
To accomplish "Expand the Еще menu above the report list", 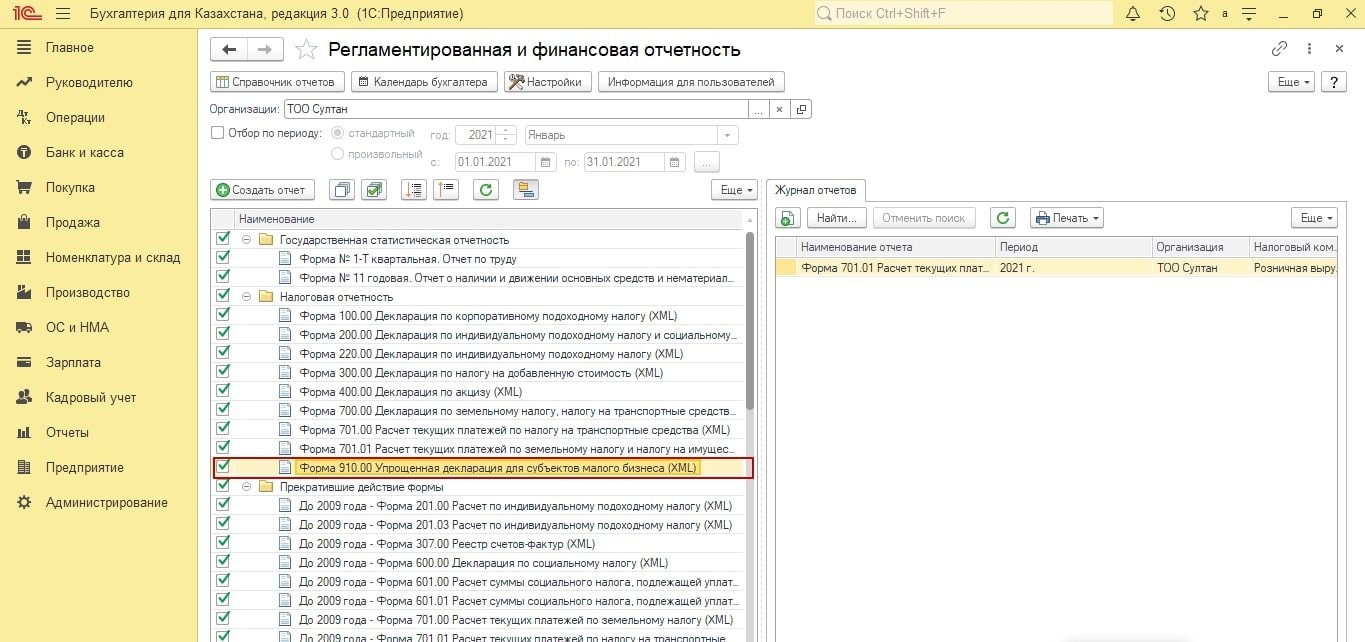I will (732, 190).
